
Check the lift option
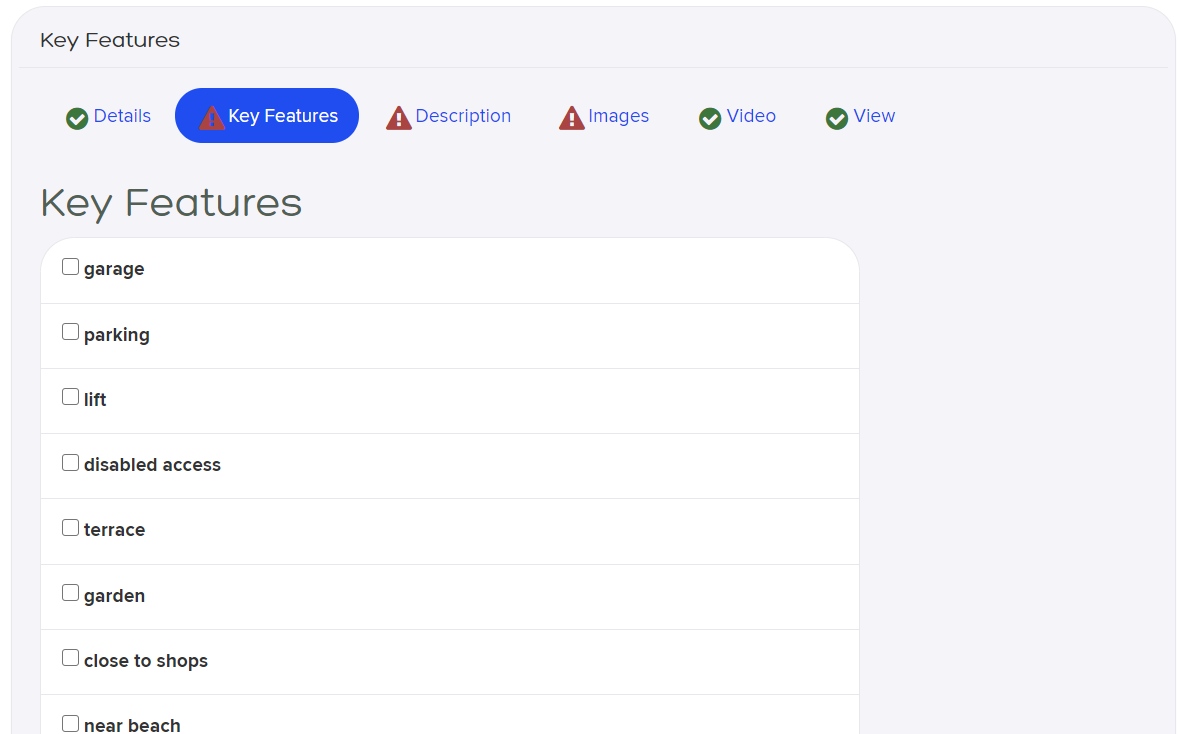[x=70, y=397]
